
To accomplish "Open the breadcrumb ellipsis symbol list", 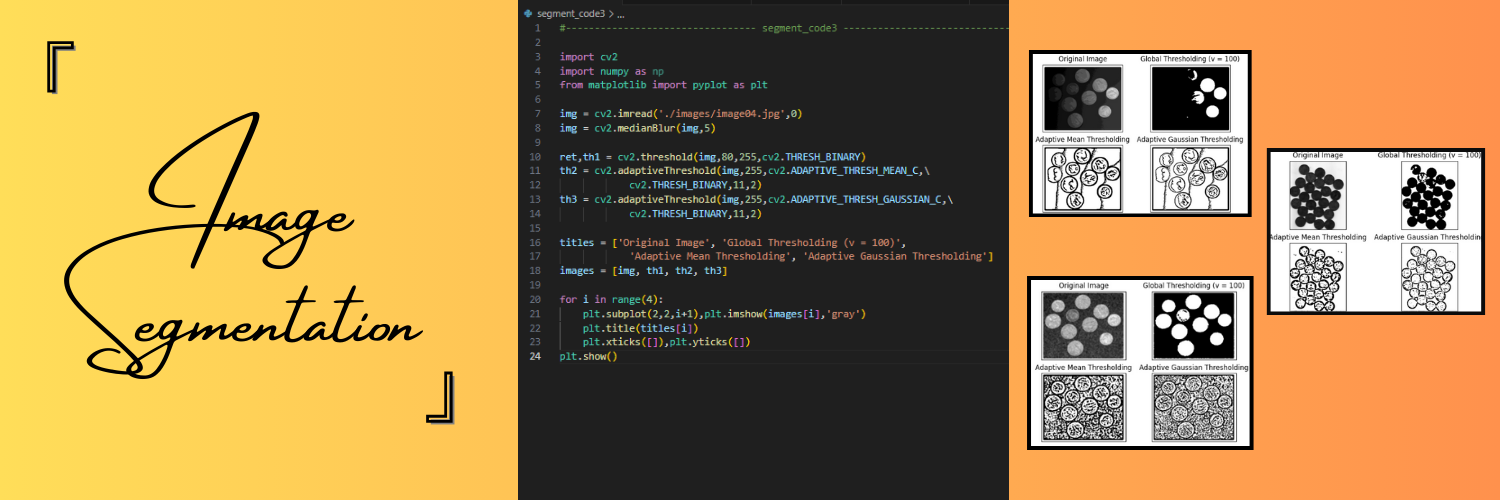I will click(620, 14).
